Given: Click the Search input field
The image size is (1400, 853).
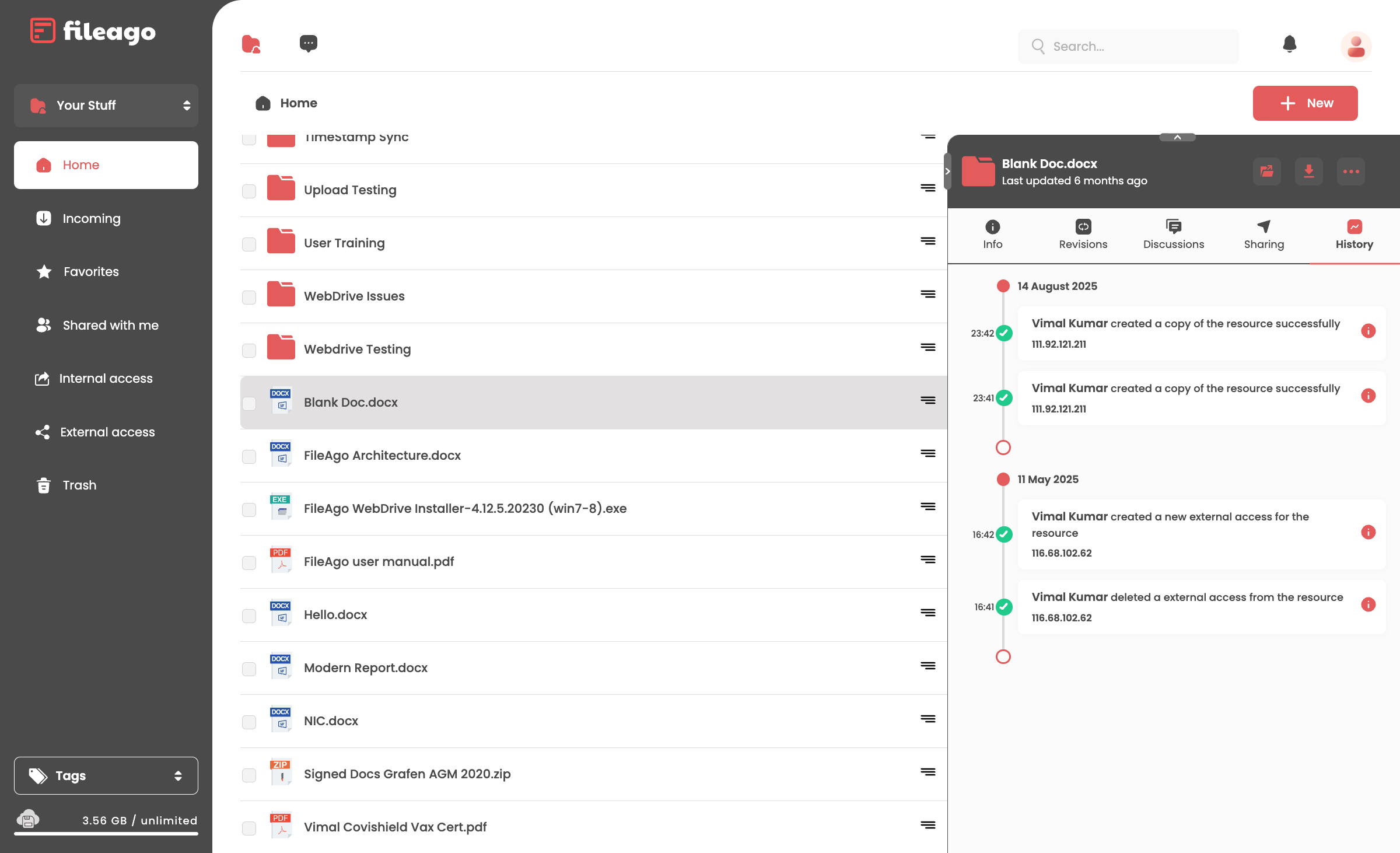Looking at the screenshot, I should click(x=1128, y=46).
